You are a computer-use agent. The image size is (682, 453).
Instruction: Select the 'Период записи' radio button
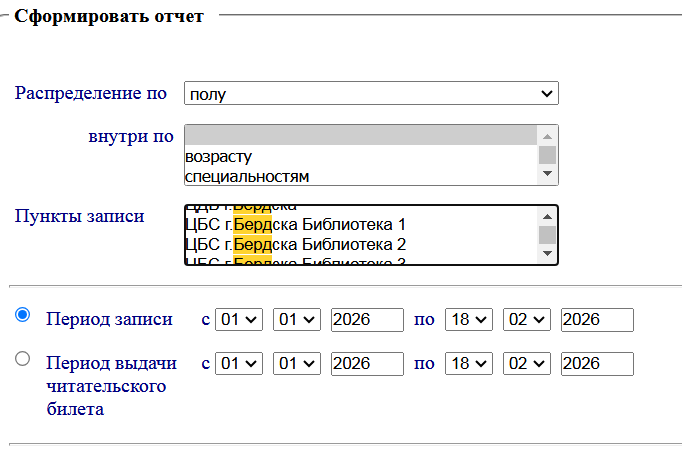click(x=23, y=315)
